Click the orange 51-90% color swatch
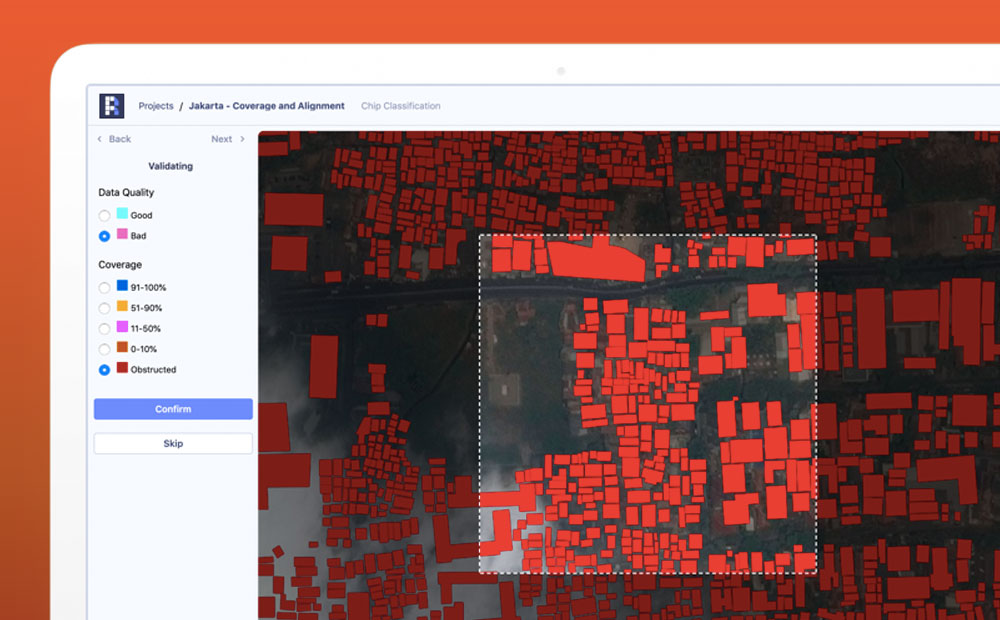Screen dimensions: 1000x620 click(x=122, y=306)
